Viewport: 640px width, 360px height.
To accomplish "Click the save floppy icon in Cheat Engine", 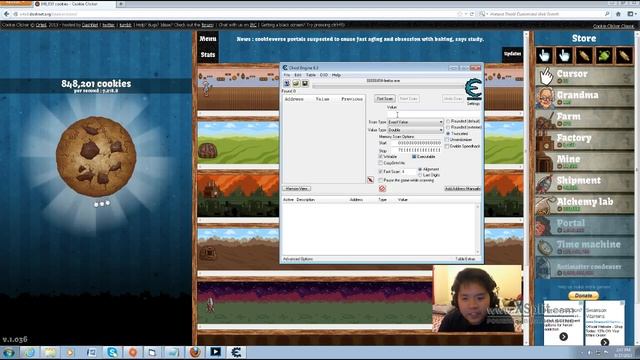I will tap(305, 83).
